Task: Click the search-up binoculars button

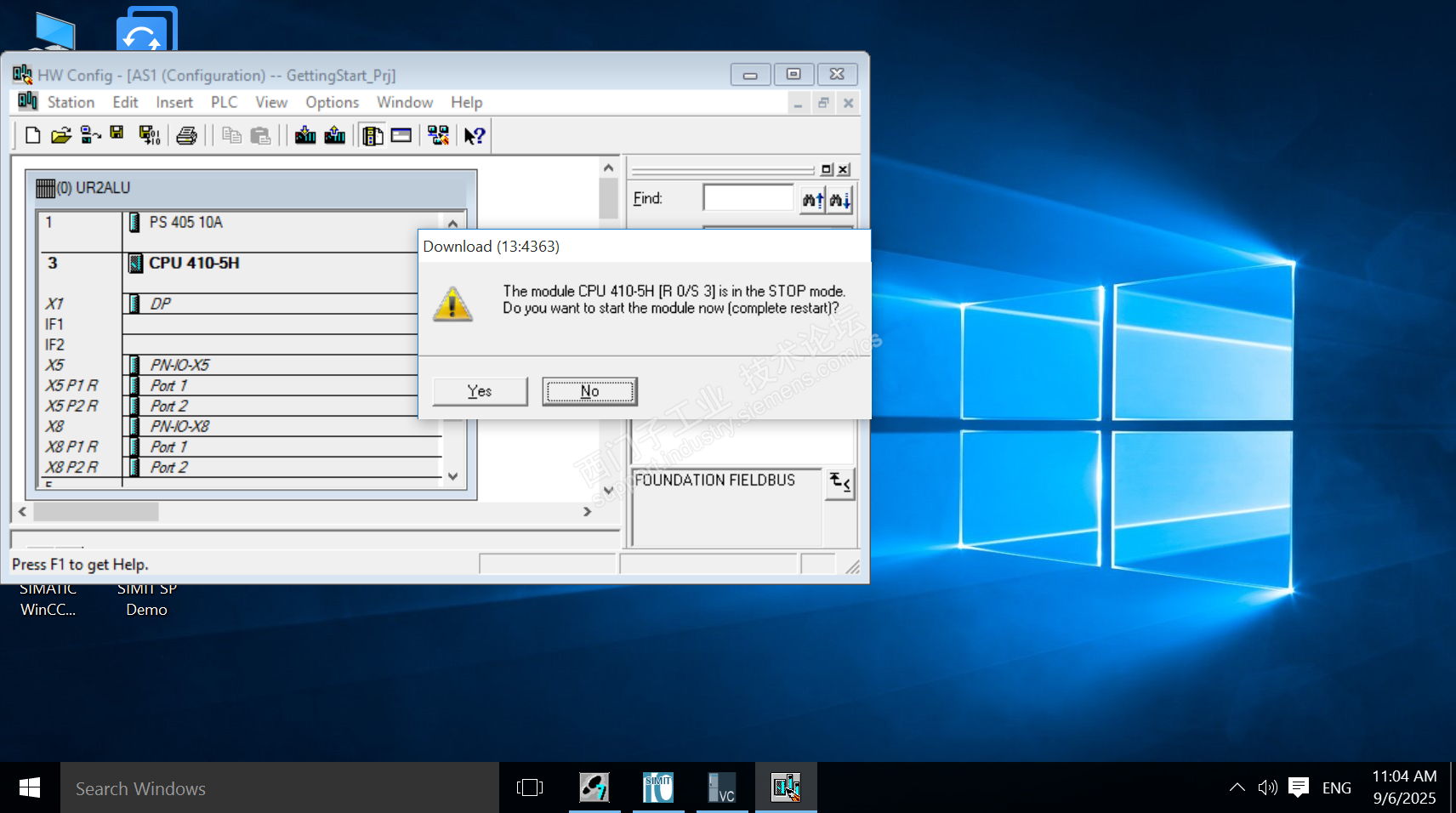Action: (812, 200)
